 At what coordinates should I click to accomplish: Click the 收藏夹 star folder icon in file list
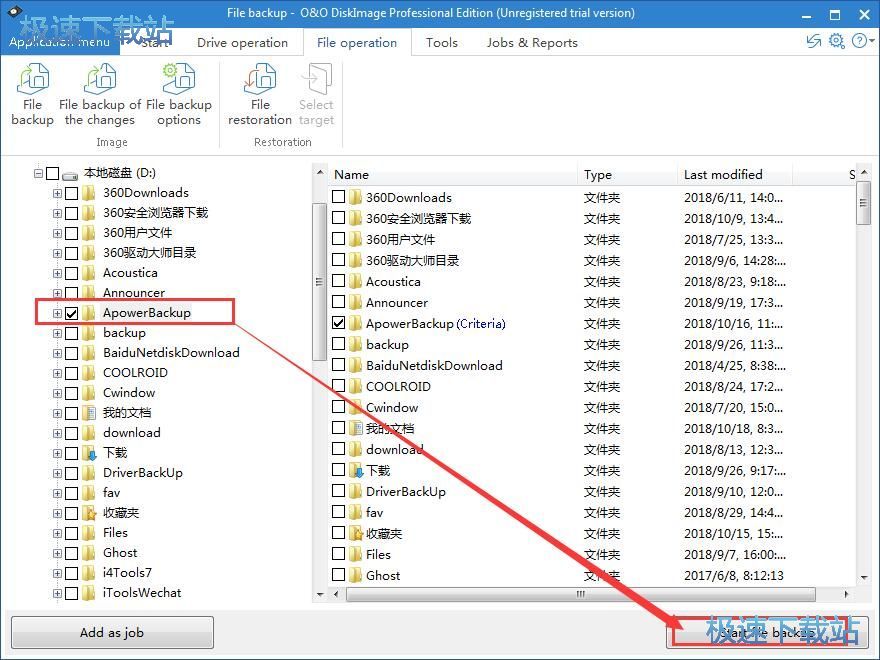click(x=356, y=533)
